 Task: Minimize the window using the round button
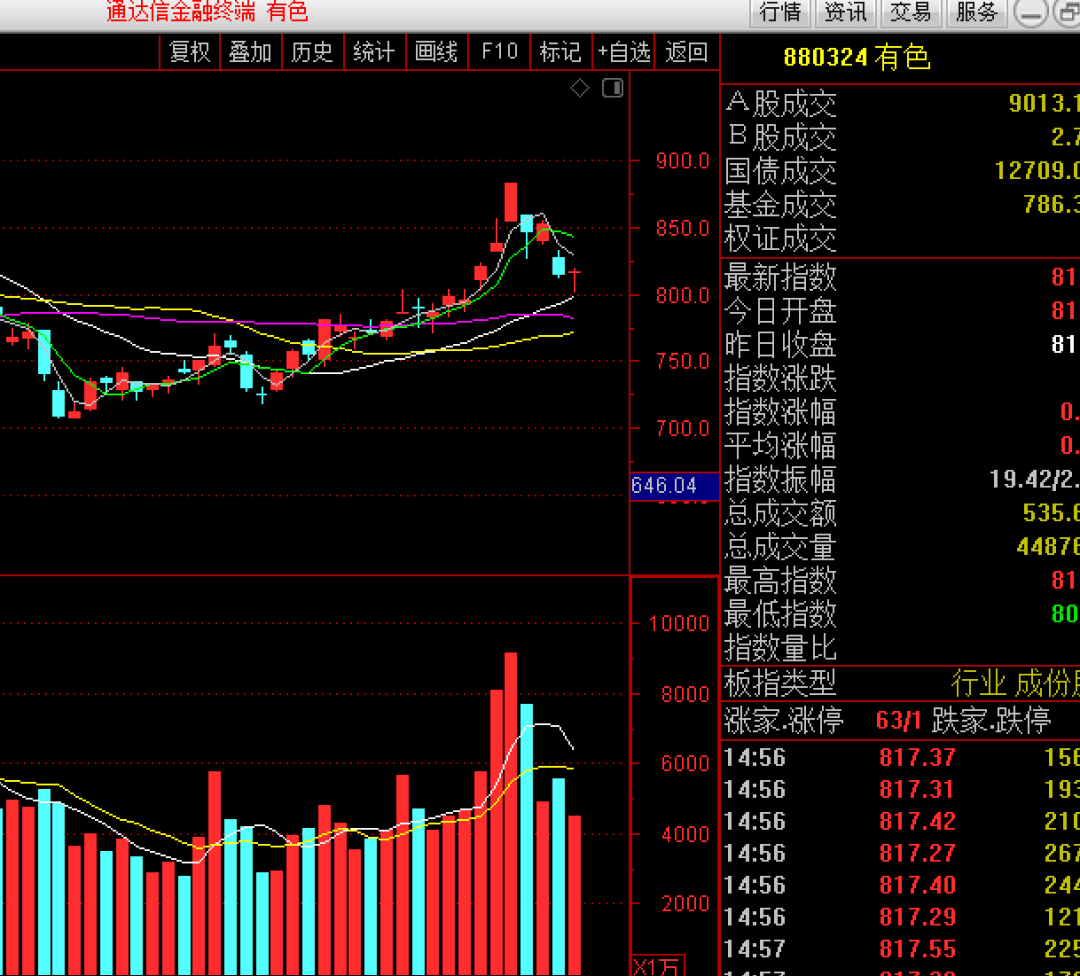[1031, 13]
